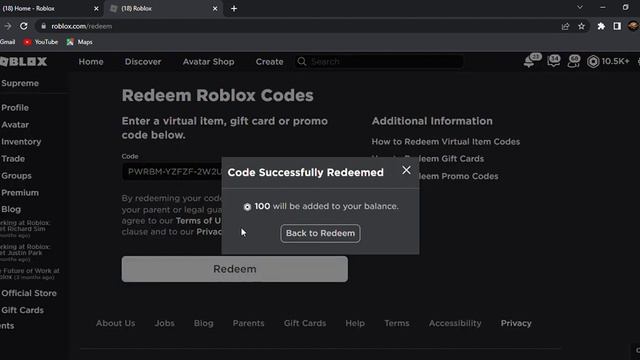Open Jobs footer link

[x=164, y=323]
